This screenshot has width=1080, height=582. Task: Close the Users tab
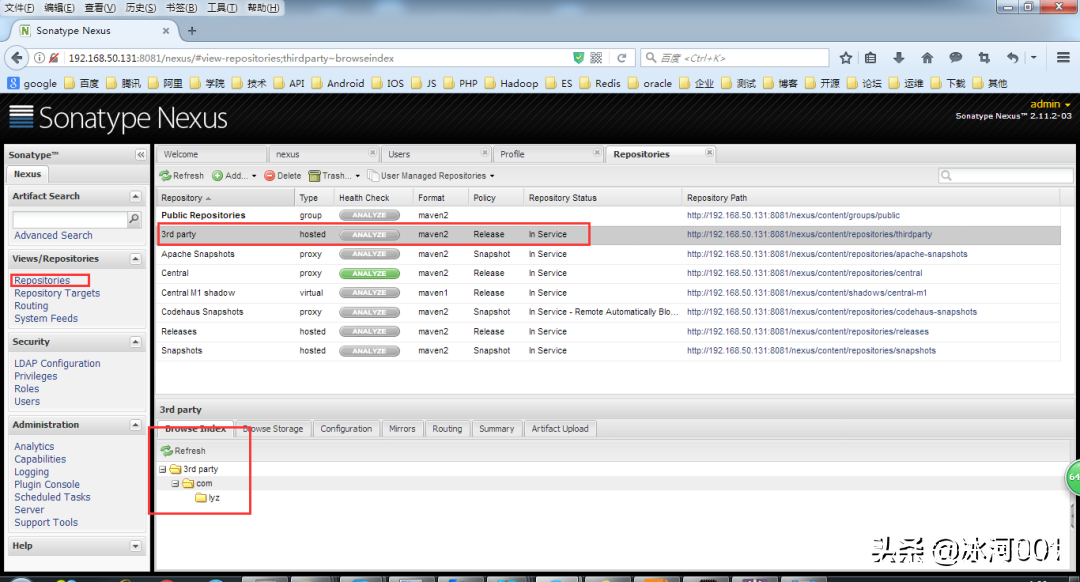pyautogui.click(x=485, y=153)
